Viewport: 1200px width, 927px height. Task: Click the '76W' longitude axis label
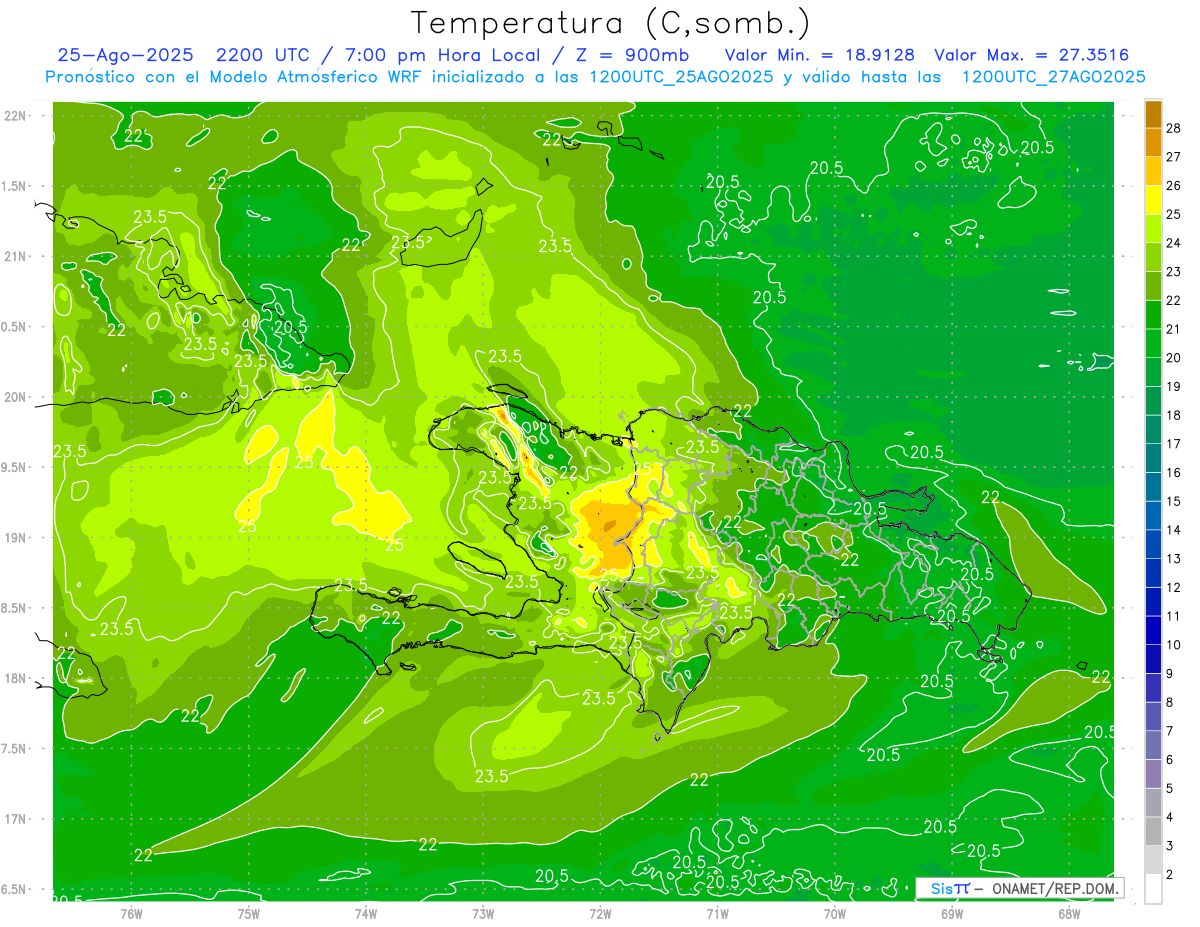[131, 914]
